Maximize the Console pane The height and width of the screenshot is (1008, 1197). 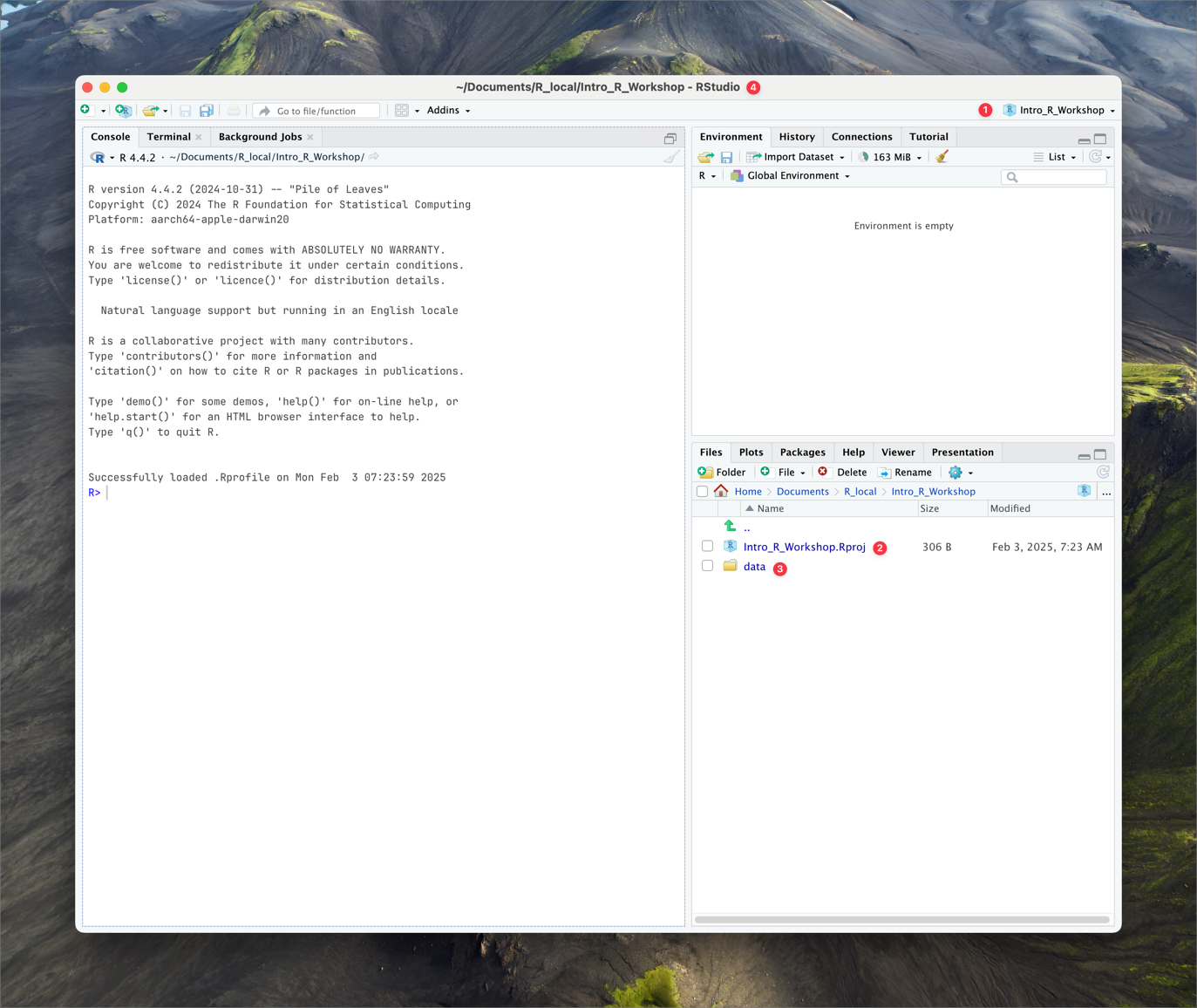coord(670,139)
